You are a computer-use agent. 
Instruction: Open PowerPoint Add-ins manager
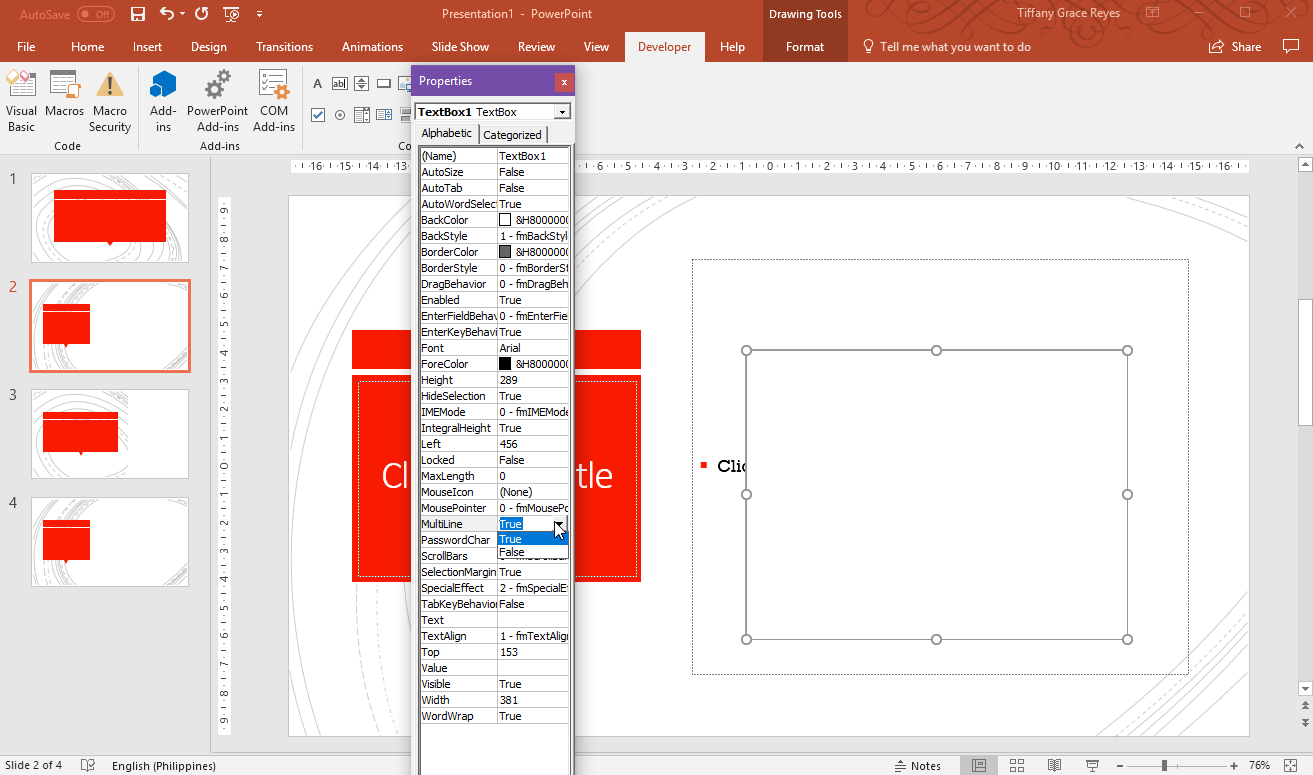point(217,100)
